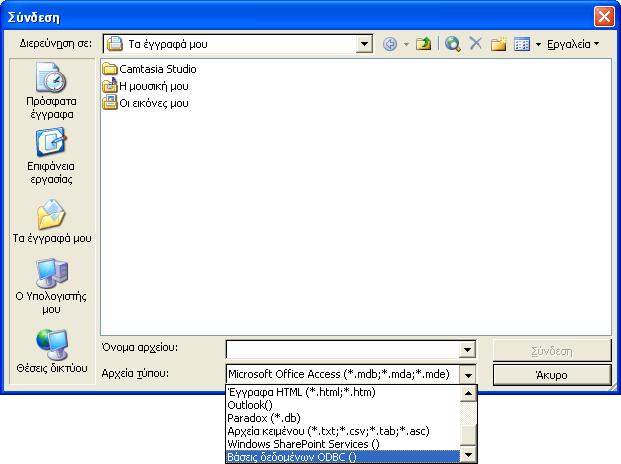Open Θέσεις δικτύου in the places bar
The width and height of the screenshot is (621, 464).
tap(52, 351)
